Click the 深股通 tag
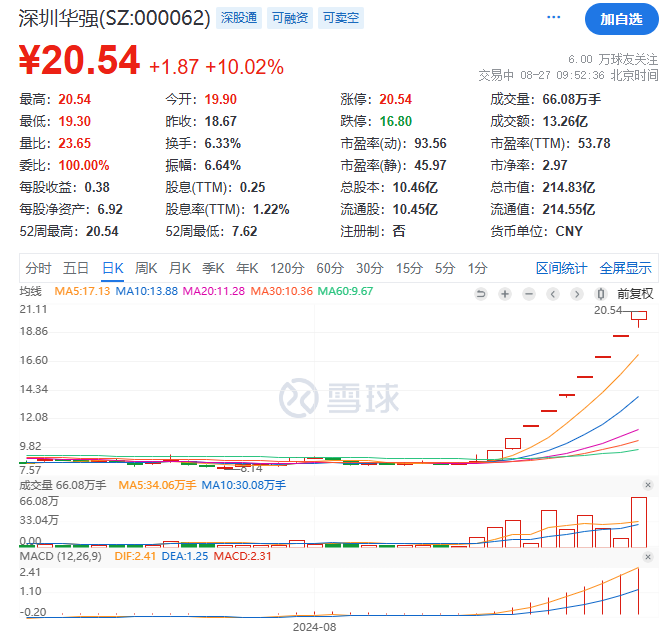 239,18
